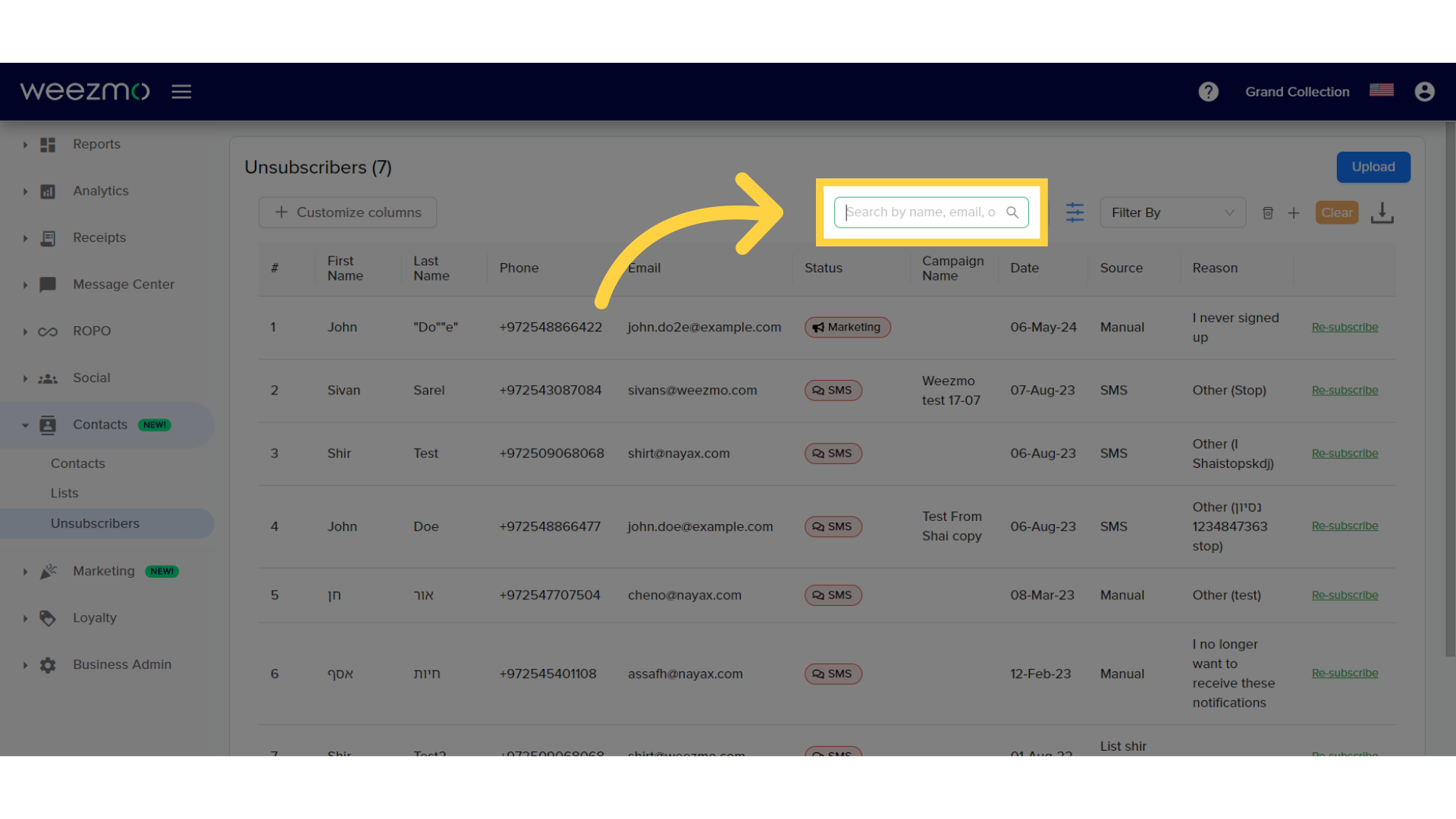Click the search by name, email field

pyautogui.click(x=930, y=211)
